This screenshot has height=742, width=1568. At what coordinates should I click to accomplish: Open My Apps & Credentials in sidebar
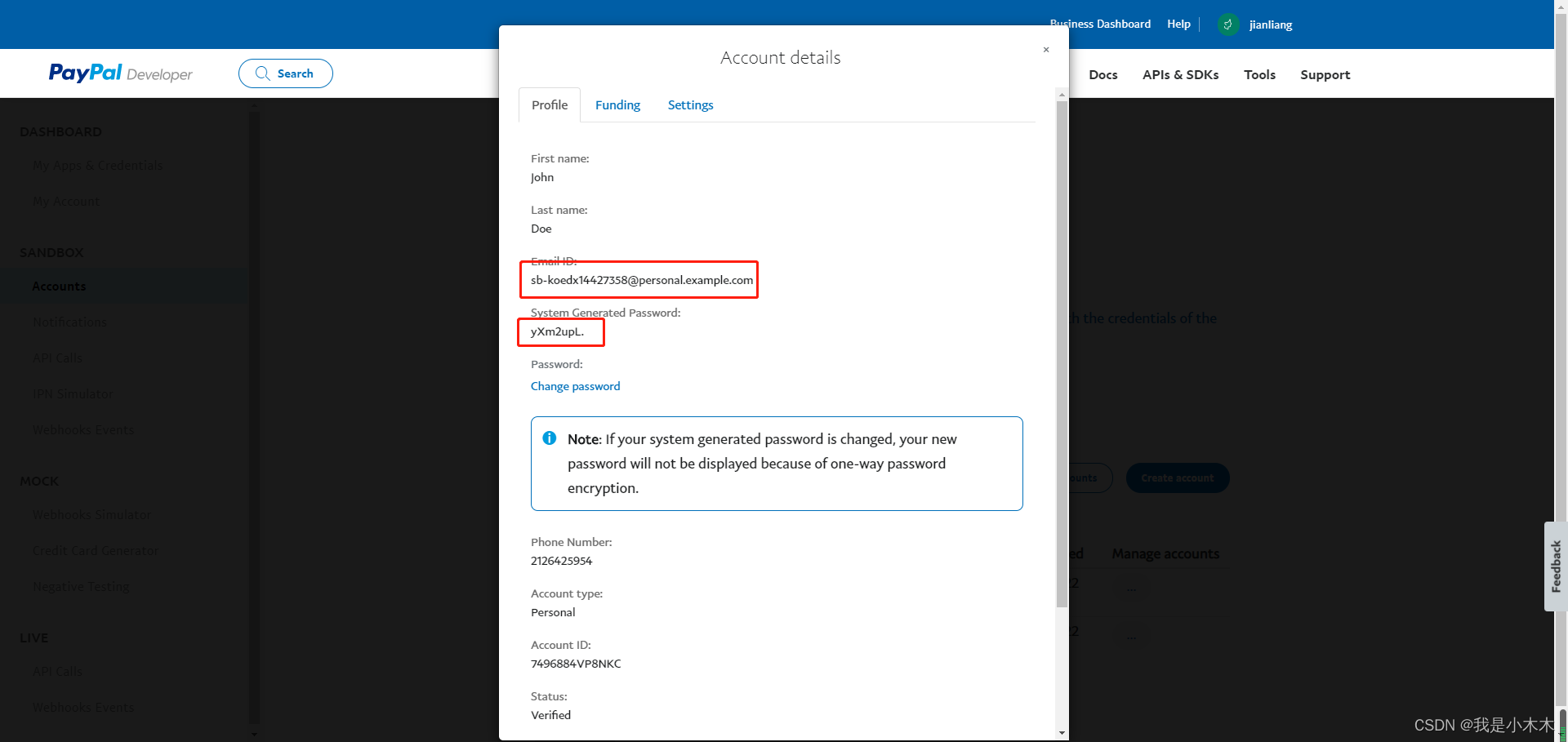97,166
